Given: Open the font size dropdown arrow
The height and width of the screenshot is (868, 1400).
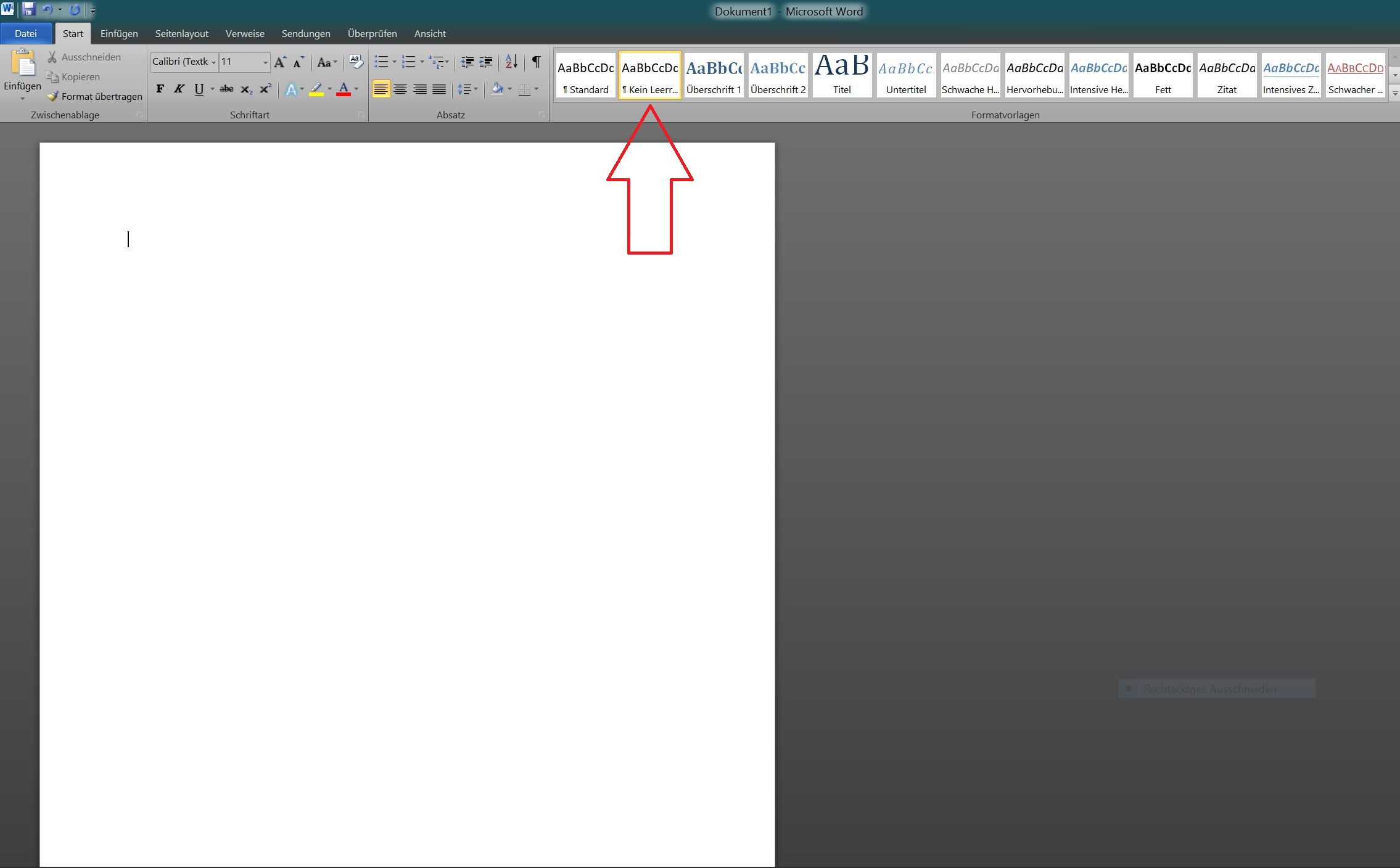Looking at the screenshot, I should pyautogui.click(x=265, y=62).
